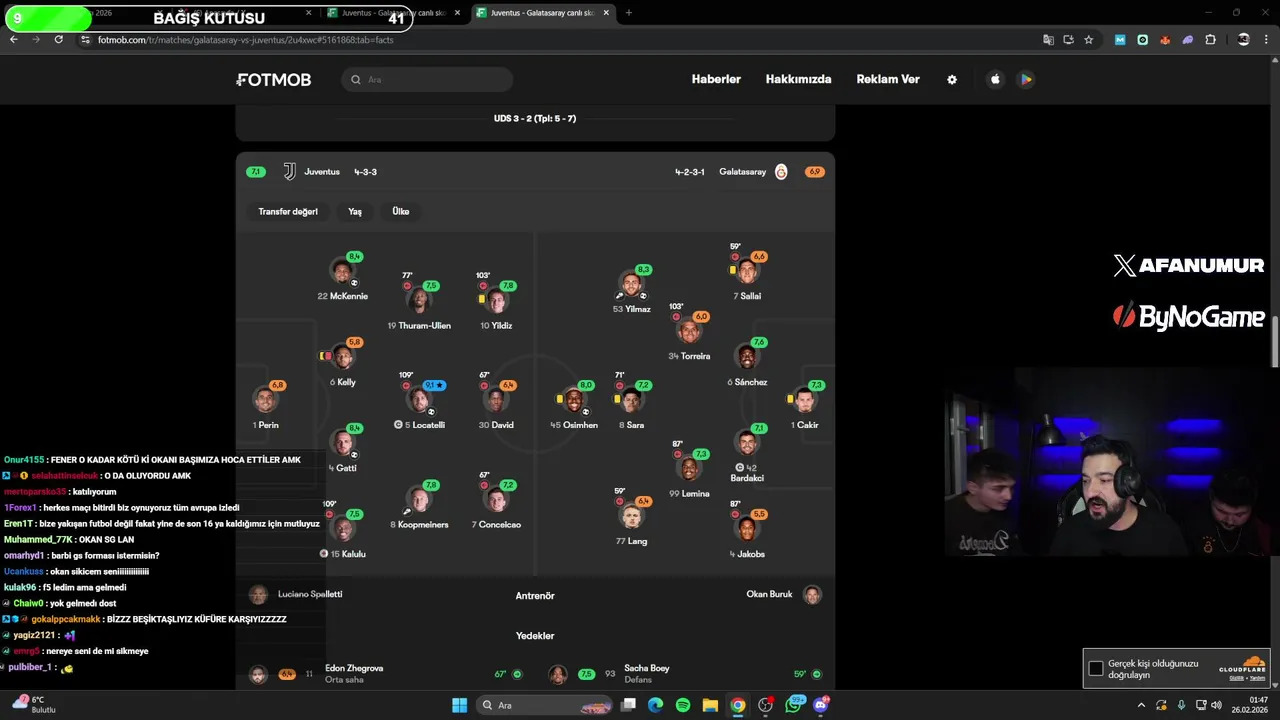Open Task View on the taskbar

(x=628, y=705)
